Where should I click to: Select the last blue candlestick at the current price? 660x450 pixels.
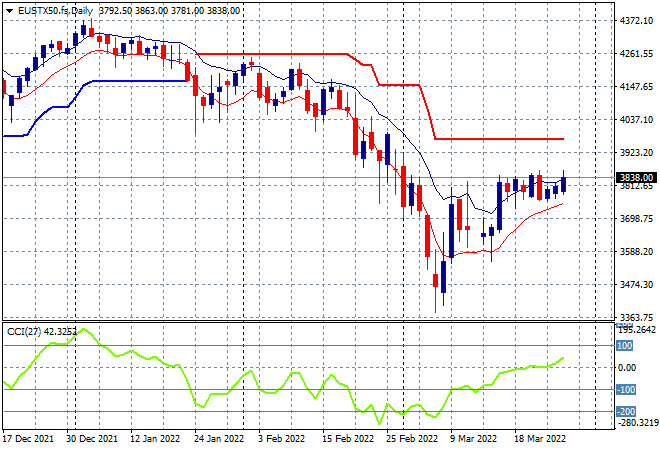pos(563,184)
